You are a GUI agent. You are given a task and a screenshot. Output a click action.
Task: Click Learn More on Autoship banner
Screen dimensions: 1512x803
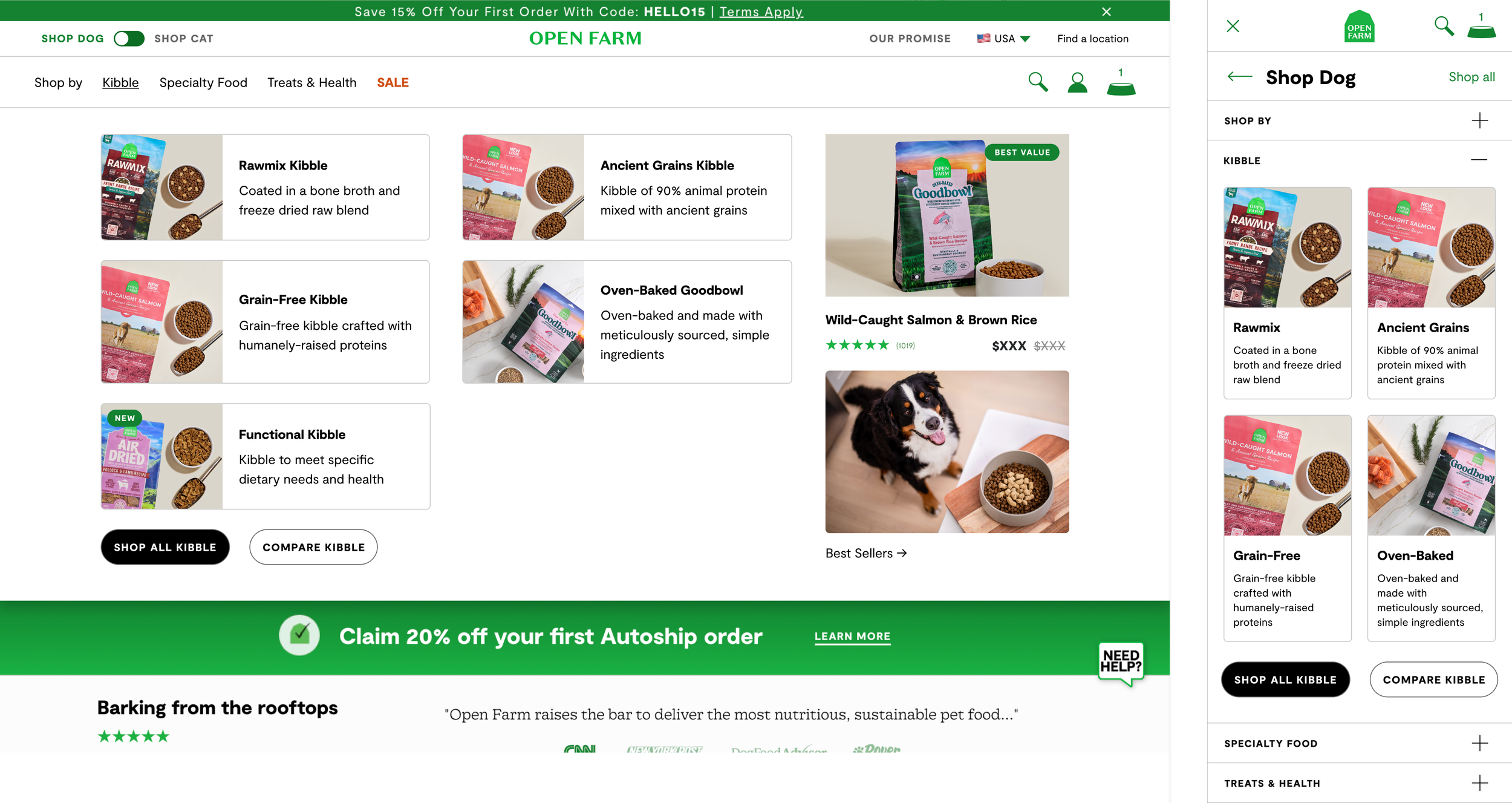pos(852,637)
